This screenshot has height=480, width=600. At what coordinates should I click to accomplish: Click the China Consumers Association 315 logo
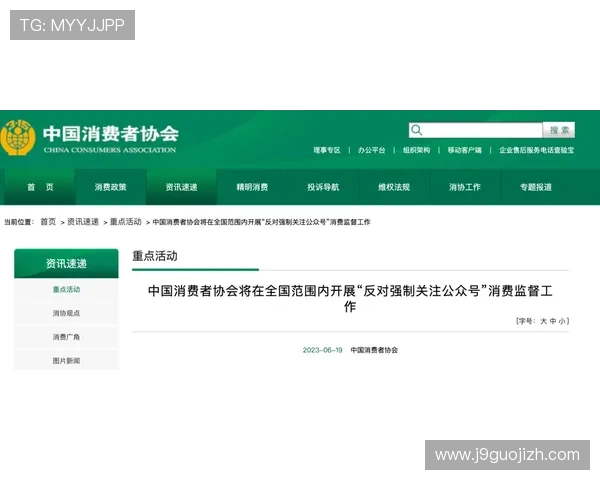18,137
